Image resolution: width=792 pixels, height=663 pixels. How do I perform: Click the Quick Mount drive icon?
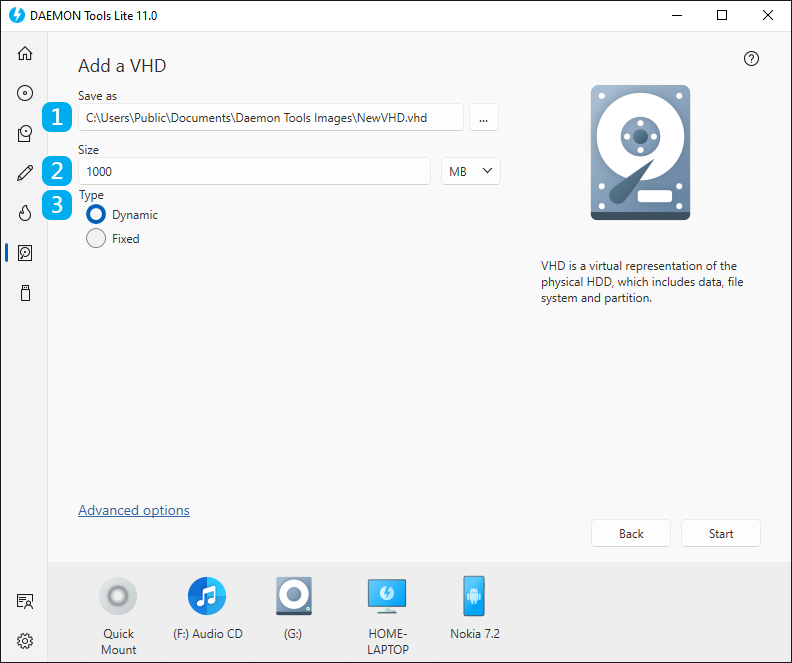click(118, 596)
